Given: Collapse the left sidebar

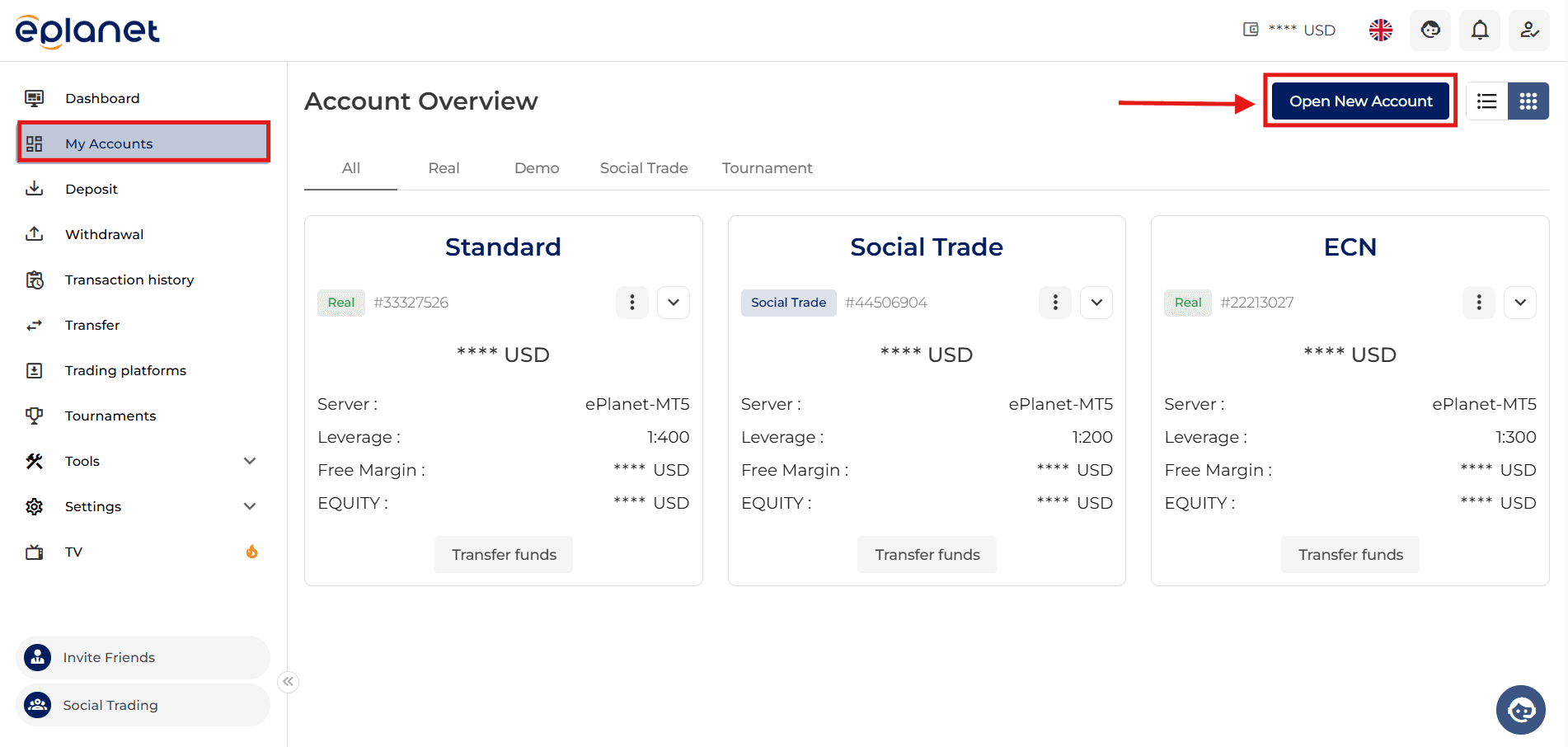Looking at the screenshot, I should click(288, 682).
